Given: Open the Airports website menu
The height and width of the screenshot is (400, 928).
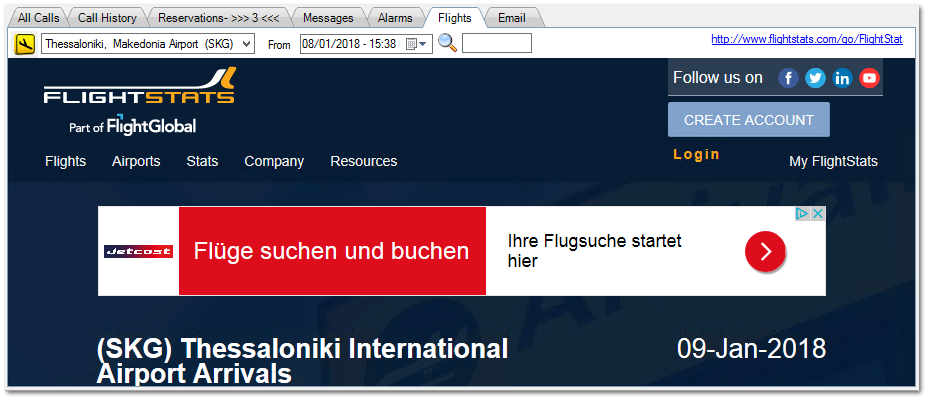Looking at the screenshot, I should pos(136,161).
